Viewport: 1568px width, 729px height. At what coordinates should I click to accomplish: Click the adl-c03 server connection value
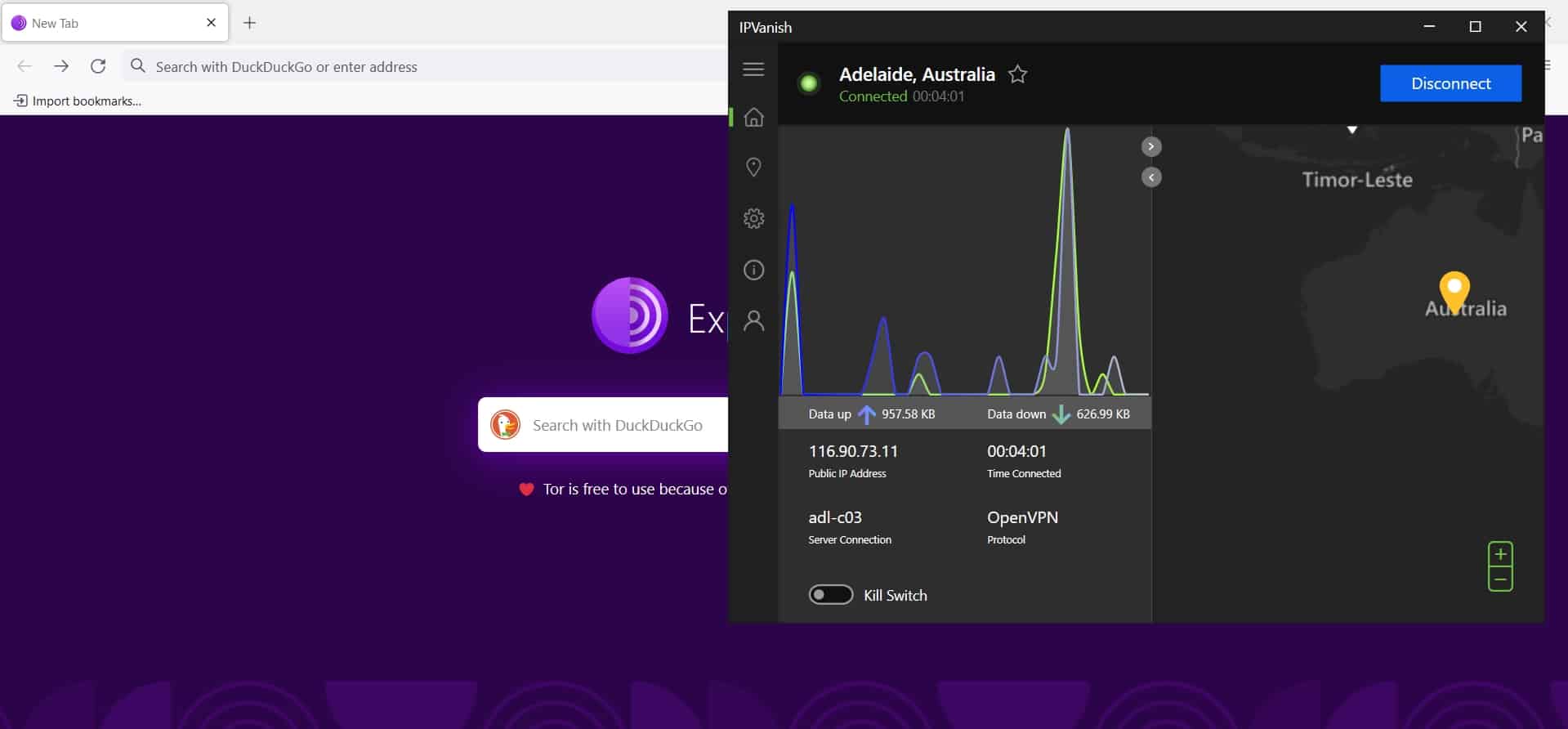pyautogui.click(x=835, y=517)
